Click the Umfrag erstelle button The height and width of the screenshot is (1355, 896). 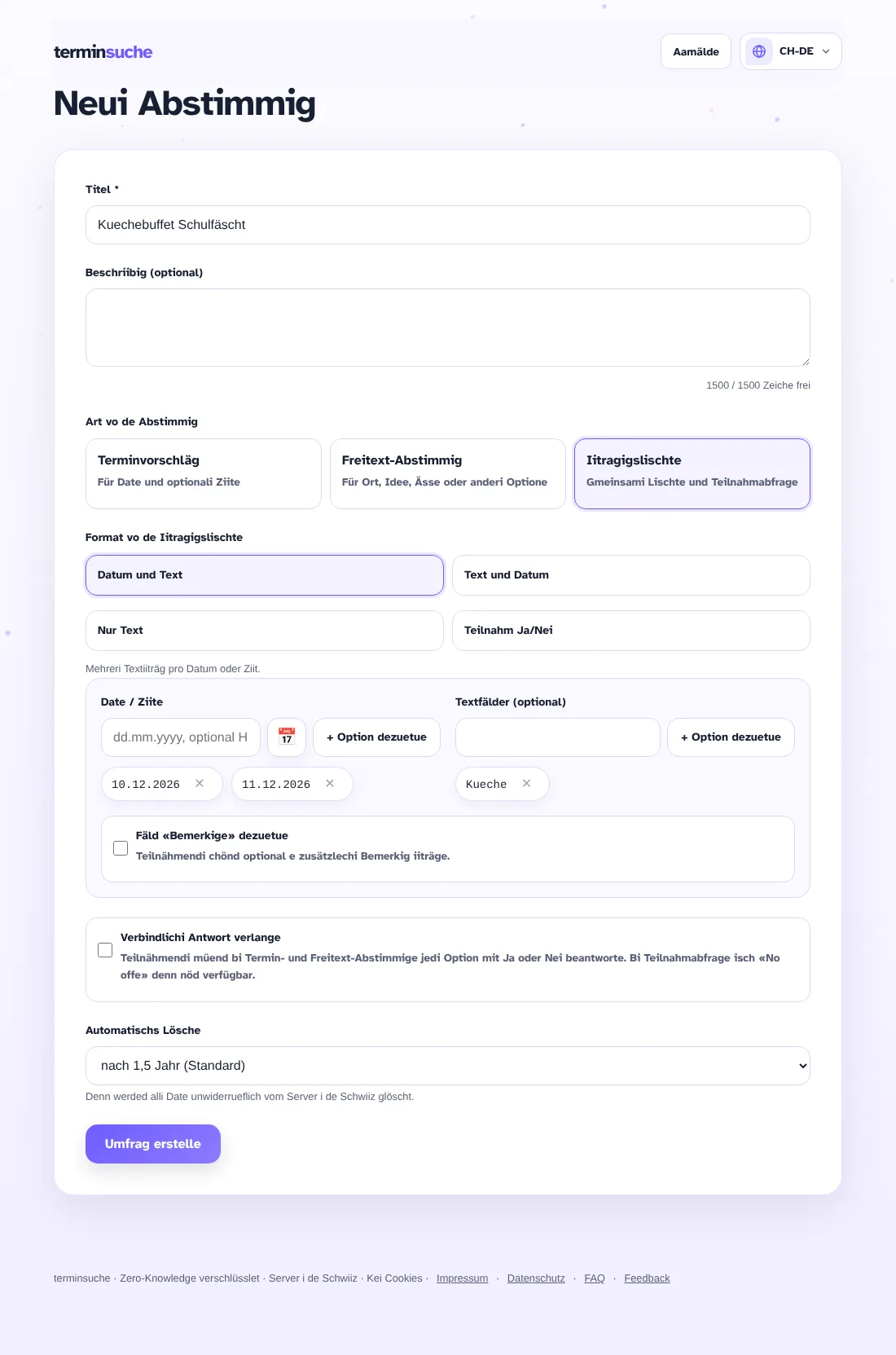pyautogui.click(x=153, y=1144)
